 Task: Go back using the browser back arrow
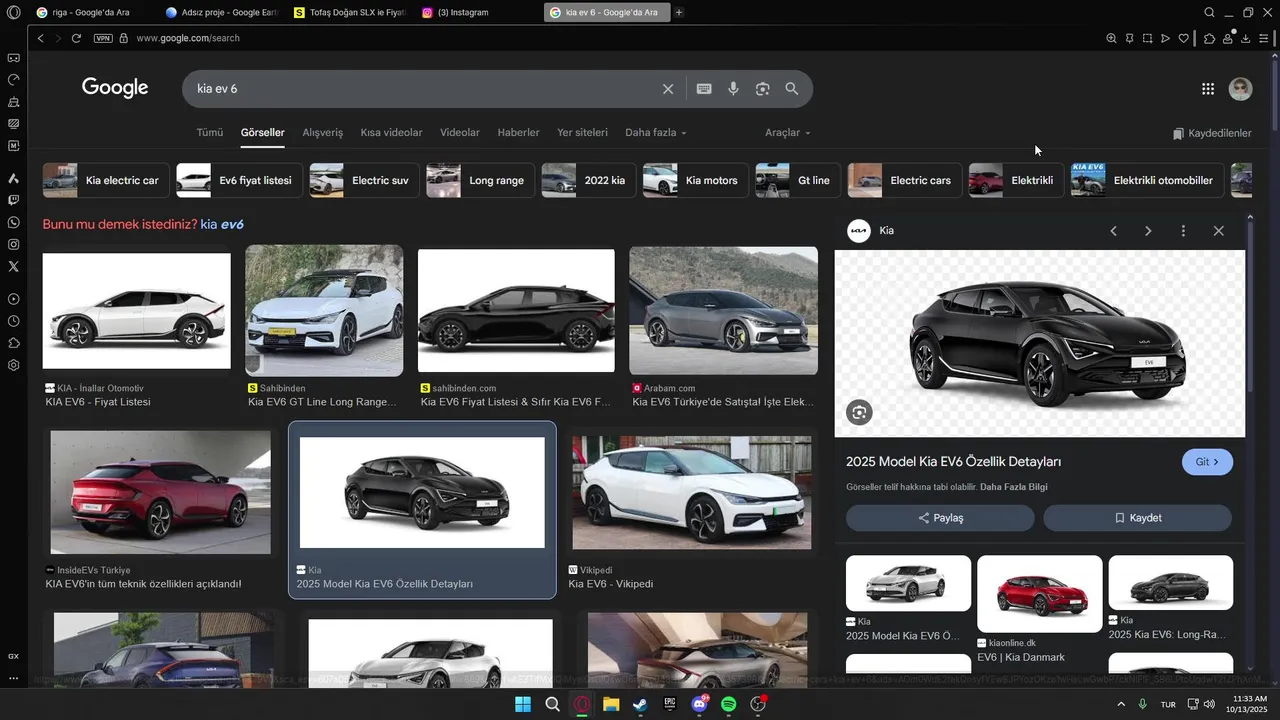[x=40, y=38]
